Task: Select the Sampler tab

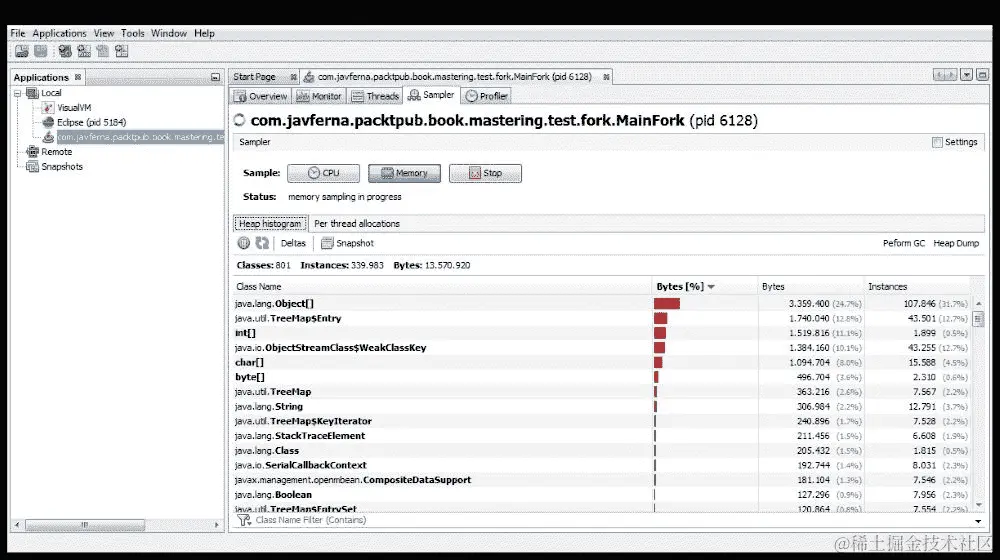Action: tap(432, 95)
